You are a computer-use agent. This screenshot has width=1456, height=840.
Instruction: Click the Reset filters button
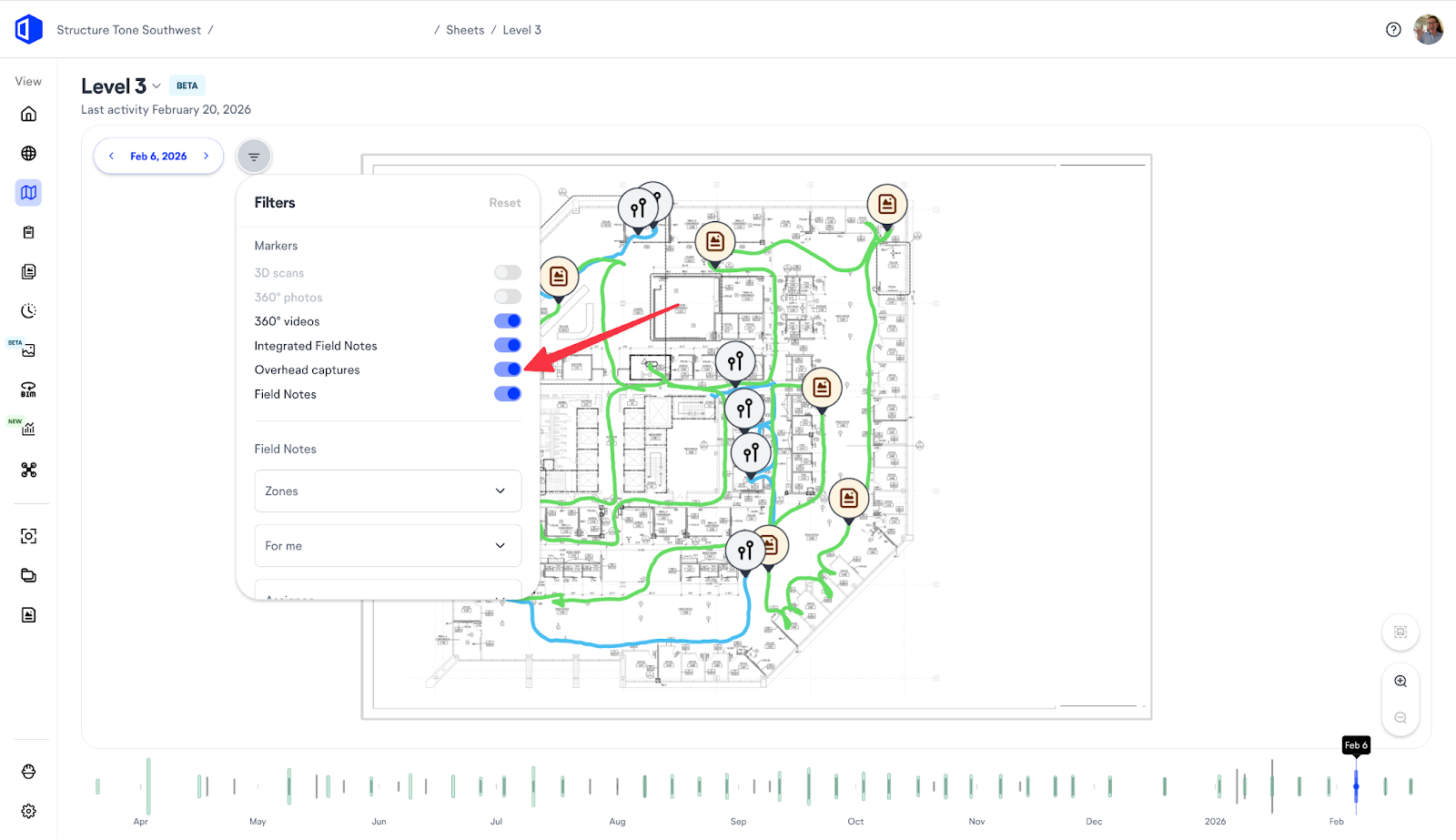click(x=504, y=203)
